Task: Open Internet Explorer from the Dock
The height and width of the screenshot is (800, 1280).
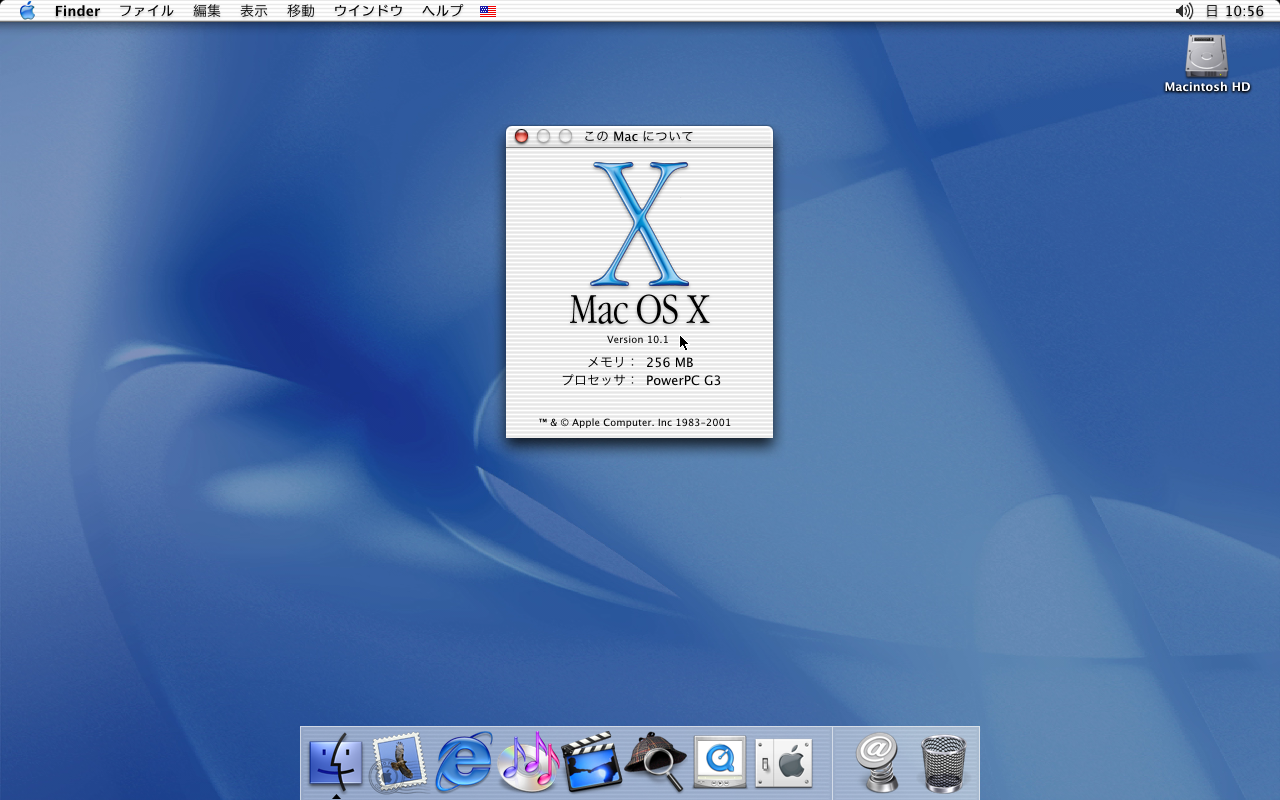Action: 464,763
